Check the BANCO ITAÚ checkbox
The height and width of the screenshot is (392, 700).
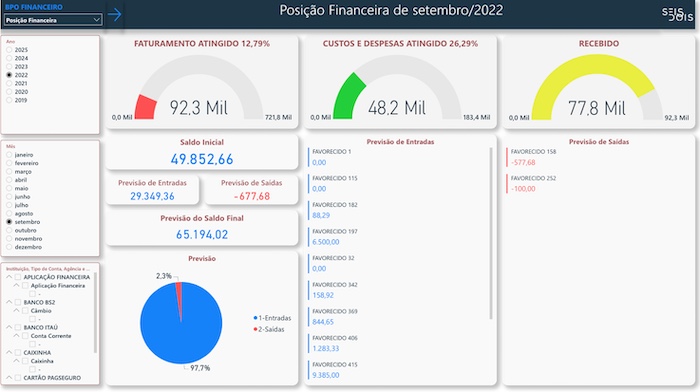[18, 327]
